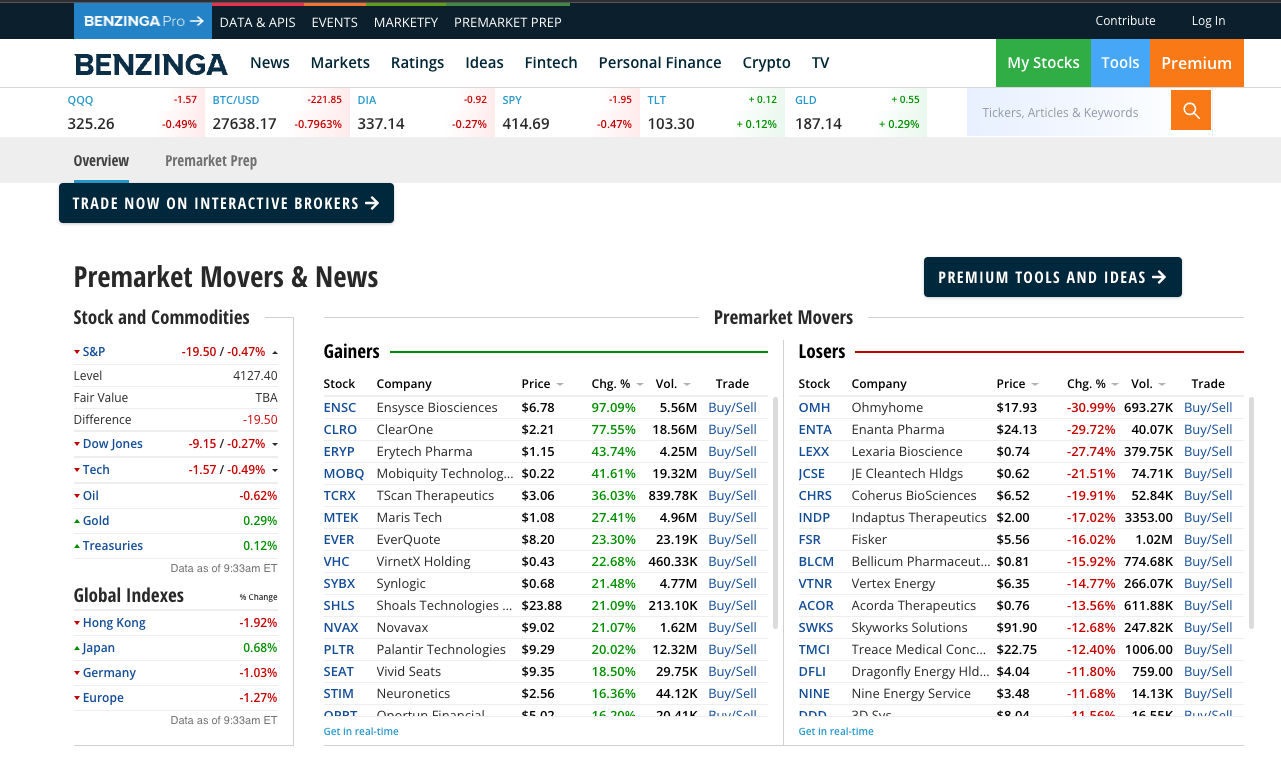Open the Japan index link
1281x758 pixels.
coord(99,648)
